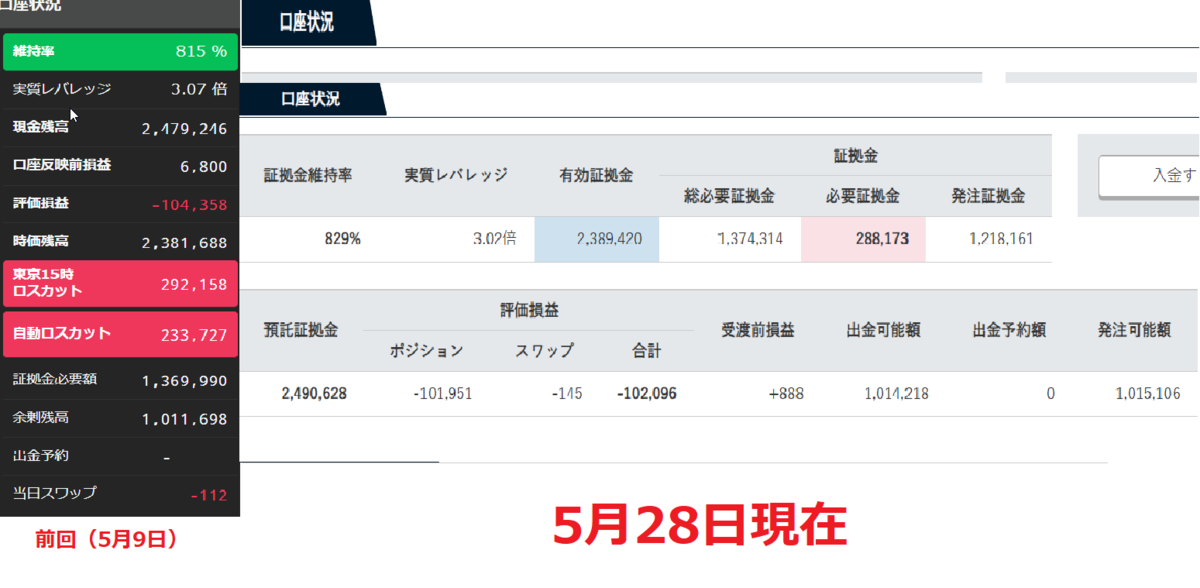Click the 発注証拠金 column header

pyautogui.click(x=988, y=196)
